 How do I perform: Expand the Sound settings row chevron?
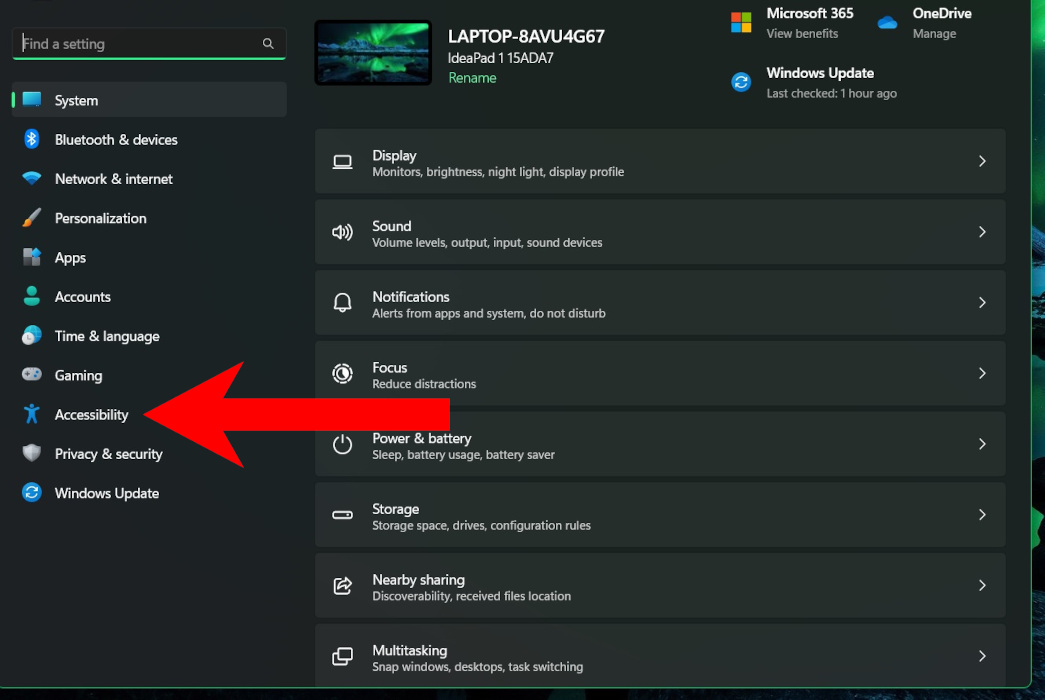coord(981,231)
